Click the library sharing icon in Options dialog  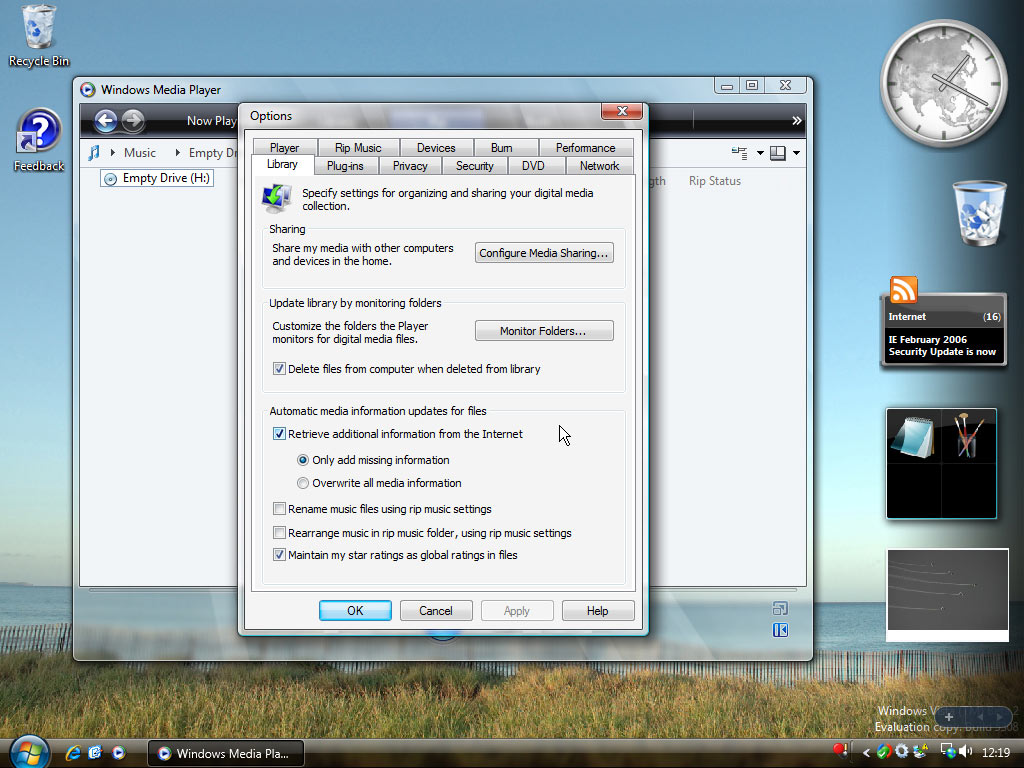click(x=277, y=198)
